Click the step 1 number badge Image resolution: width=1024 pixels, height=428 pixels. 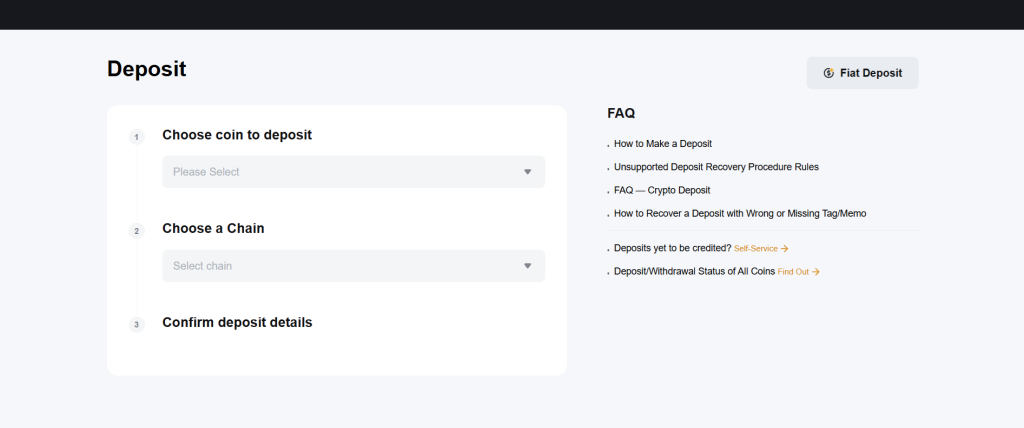point(136,137)
